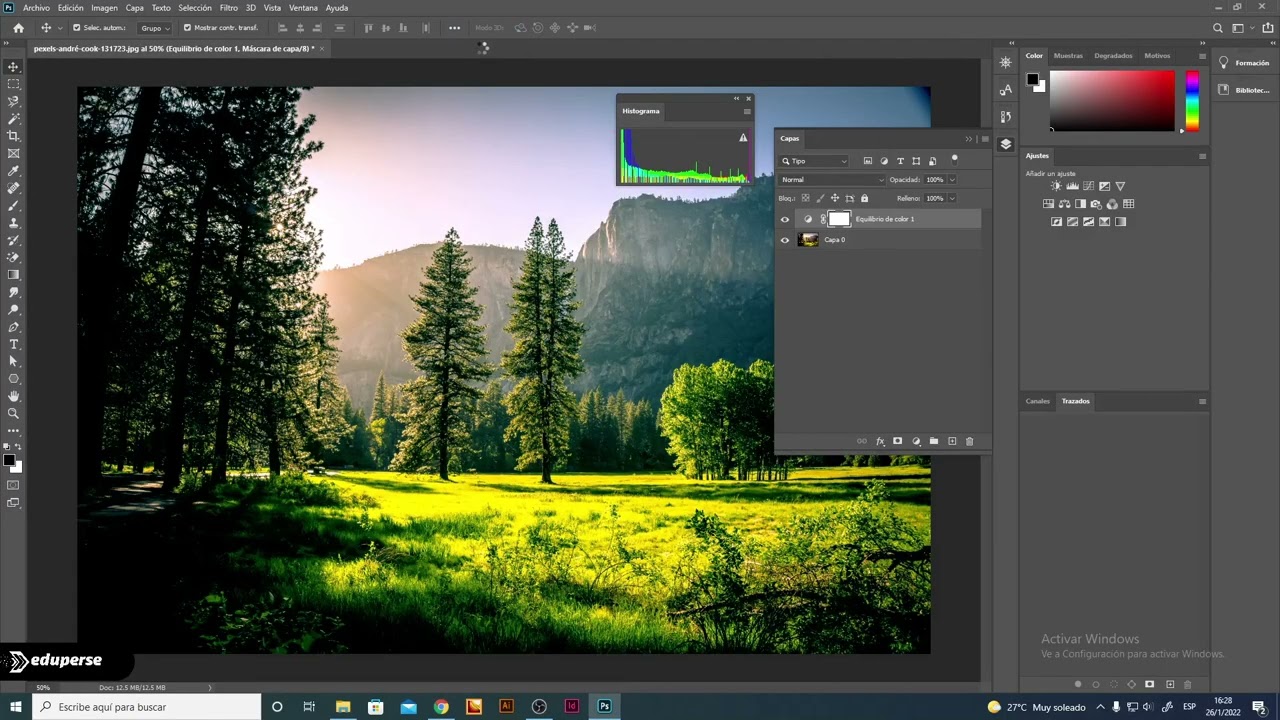Click the Windows taskbar search box

[x=147, y=707]
